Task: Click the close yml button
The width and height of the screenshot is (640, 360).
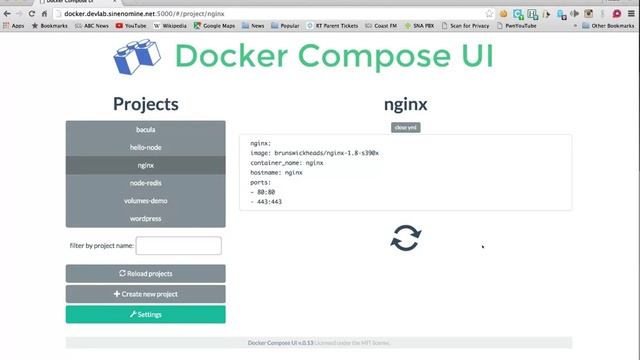Action: pyautogui.click(x=406, y=127)
